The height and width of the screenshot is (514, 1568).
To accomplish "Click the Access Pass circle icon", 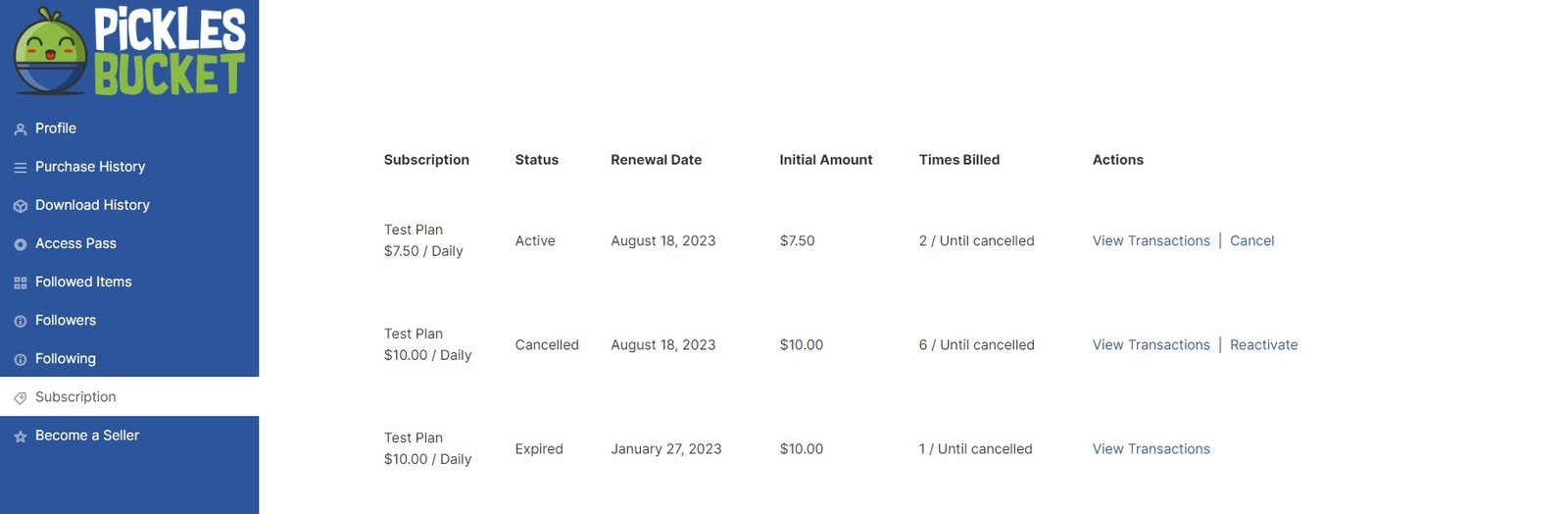I will 21,244.
